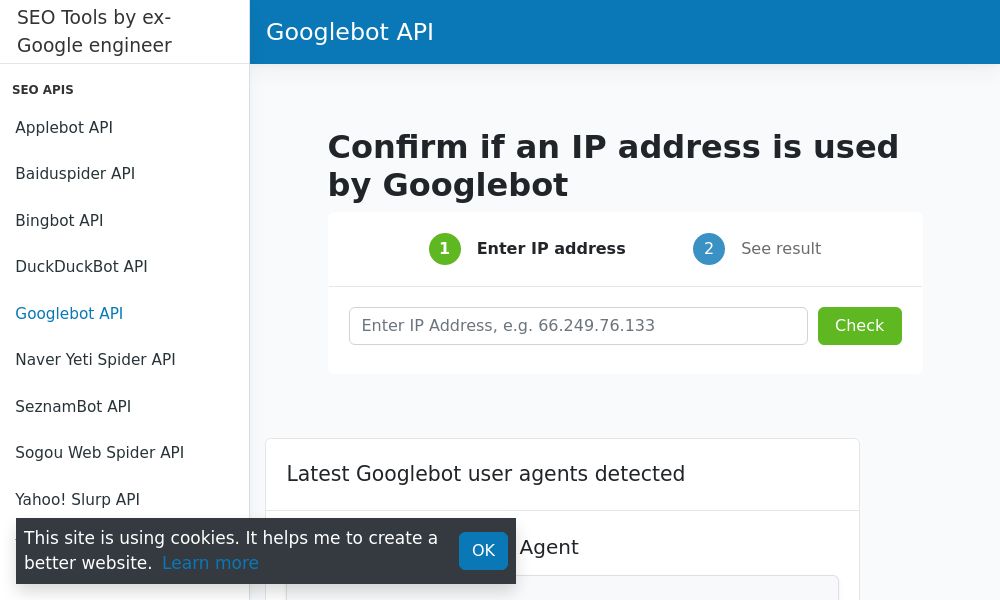Screen dimensions: 1000x600
Task: Click the green Check button
Action: pos(860,326)
